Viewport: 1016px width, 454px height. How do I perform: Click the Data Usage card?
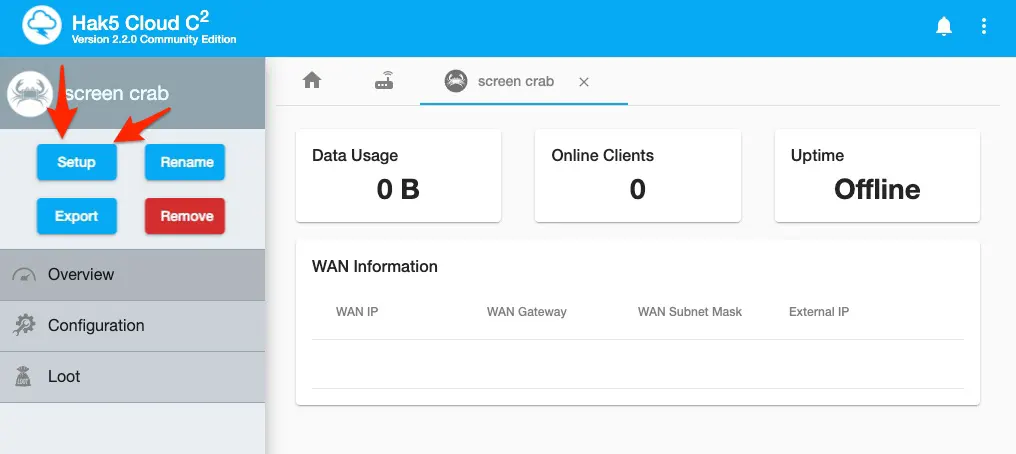398,176
